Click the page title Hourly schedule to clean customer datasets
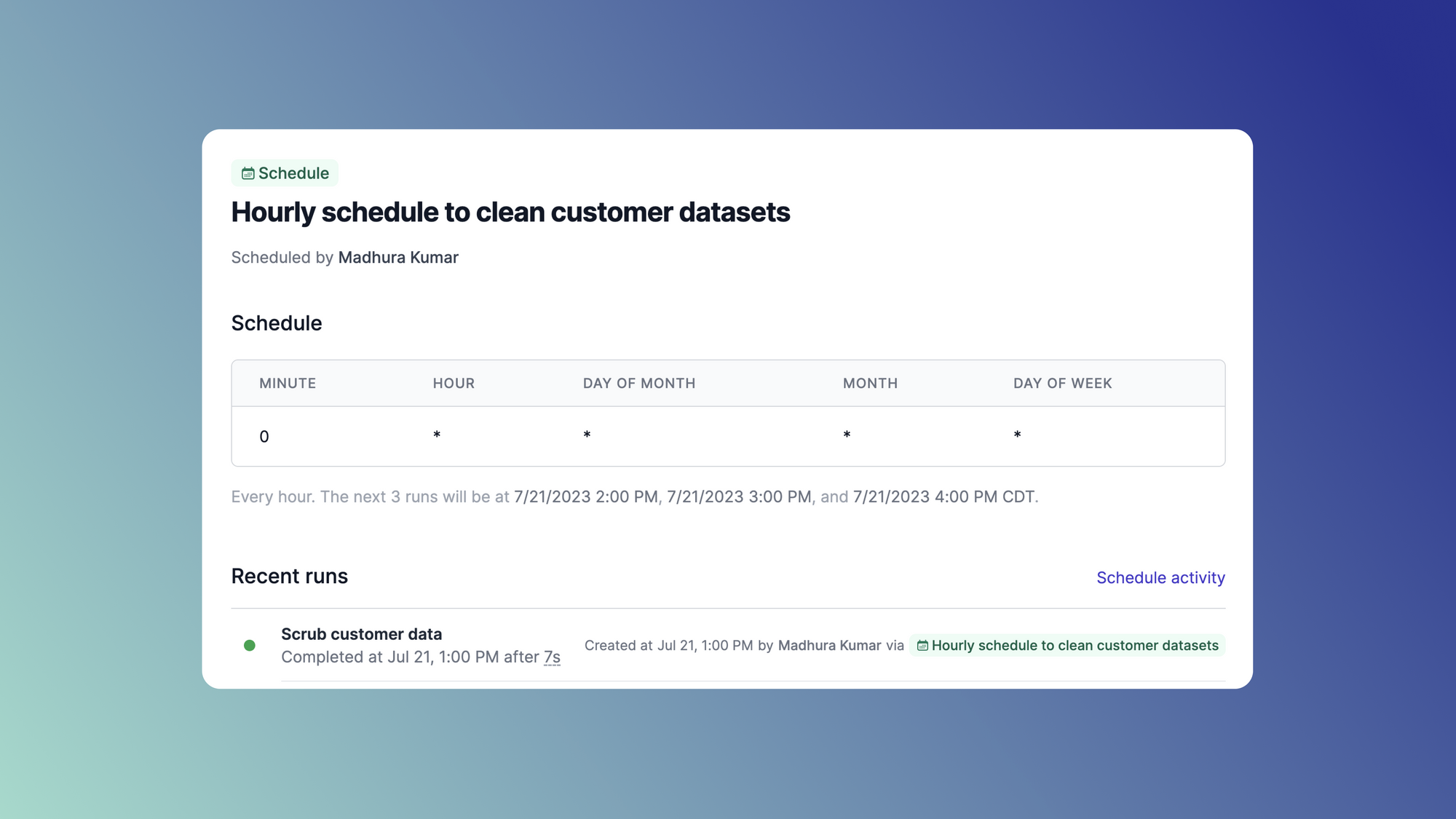 (x=510, y=212)
